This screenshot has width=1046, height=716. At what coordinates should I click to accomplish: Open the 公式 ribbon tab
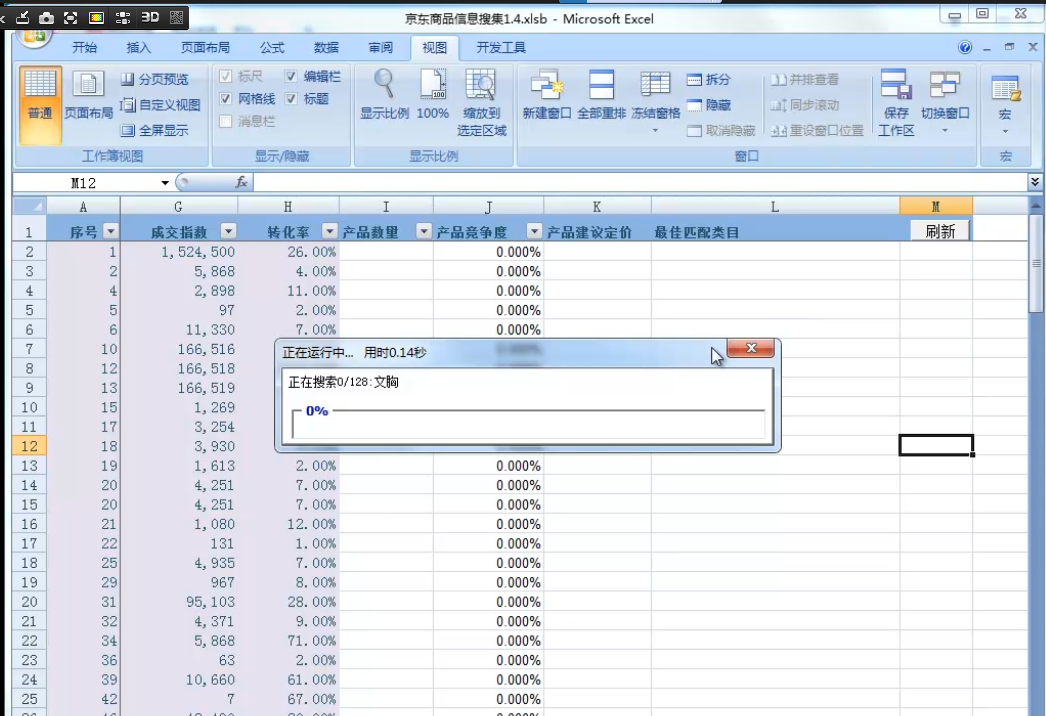click(272, 47)
